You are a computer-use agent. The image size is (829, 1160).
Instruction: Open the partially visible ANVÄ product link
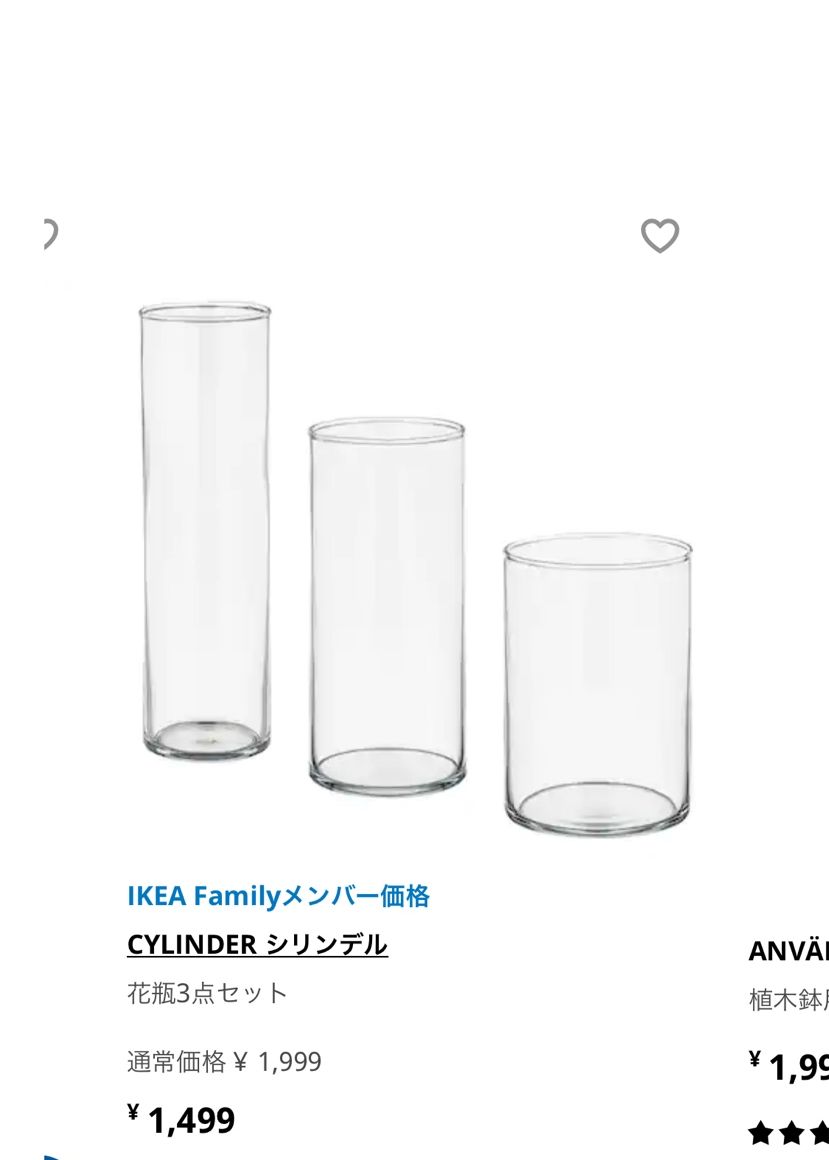788,950
